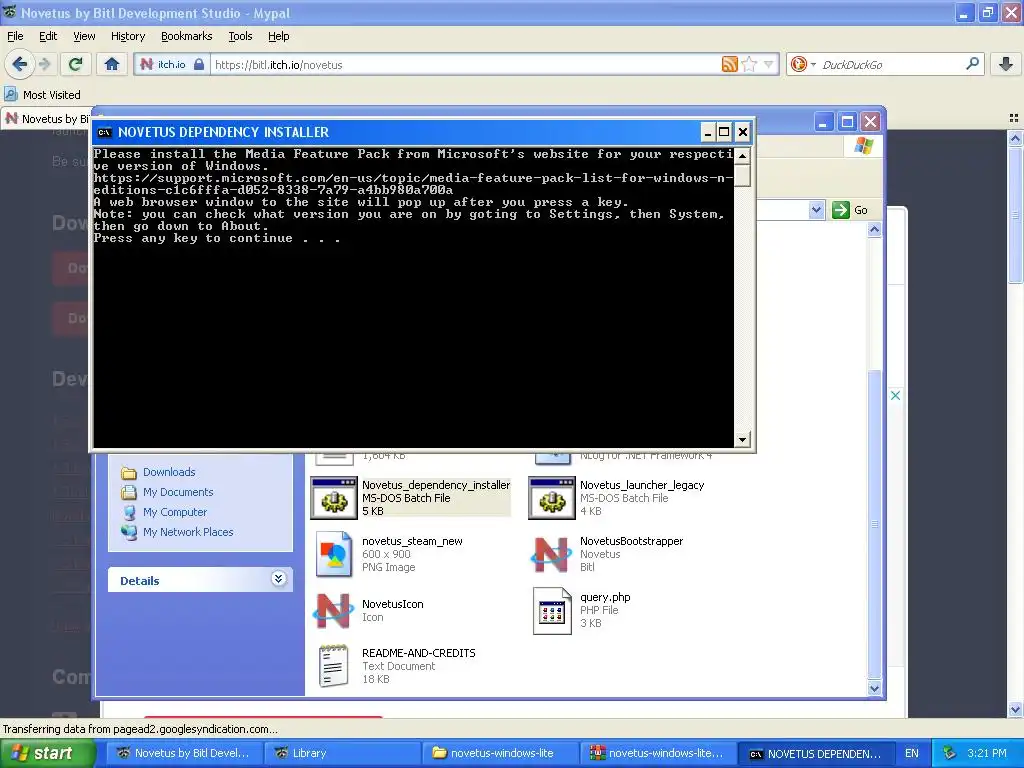
Task: Switch to novetus-windows-lite archive taskbar button
Action: pos(658,753)
